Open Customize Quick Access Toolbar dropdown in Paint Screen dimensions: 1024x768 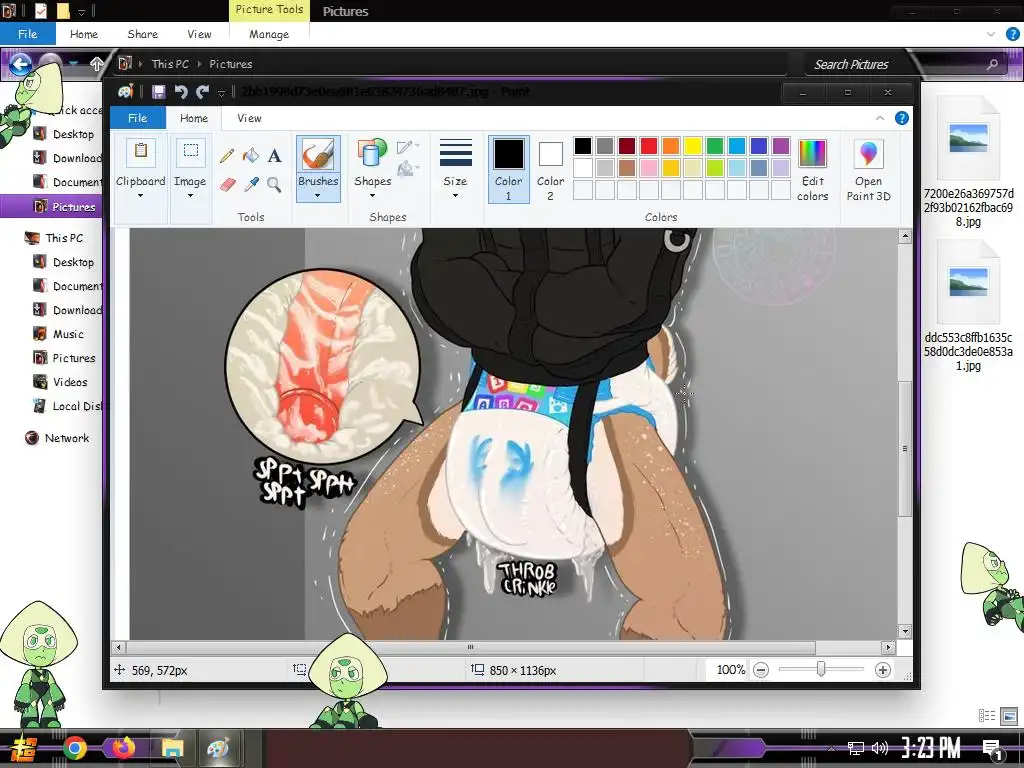tap(221, 93)
